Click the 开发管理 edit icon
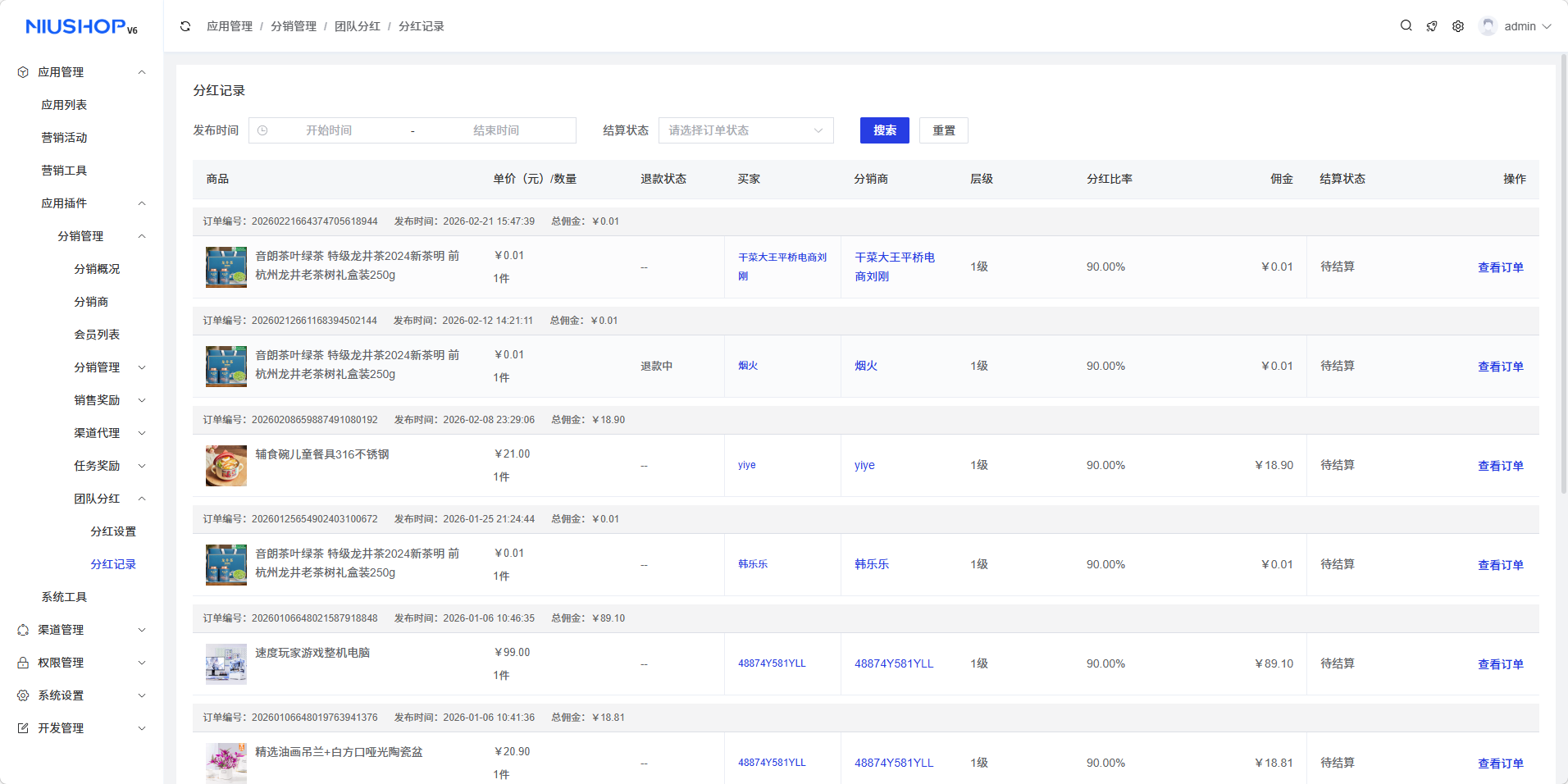The width and height of the screenshot is (1568, 784). point(23,728)
